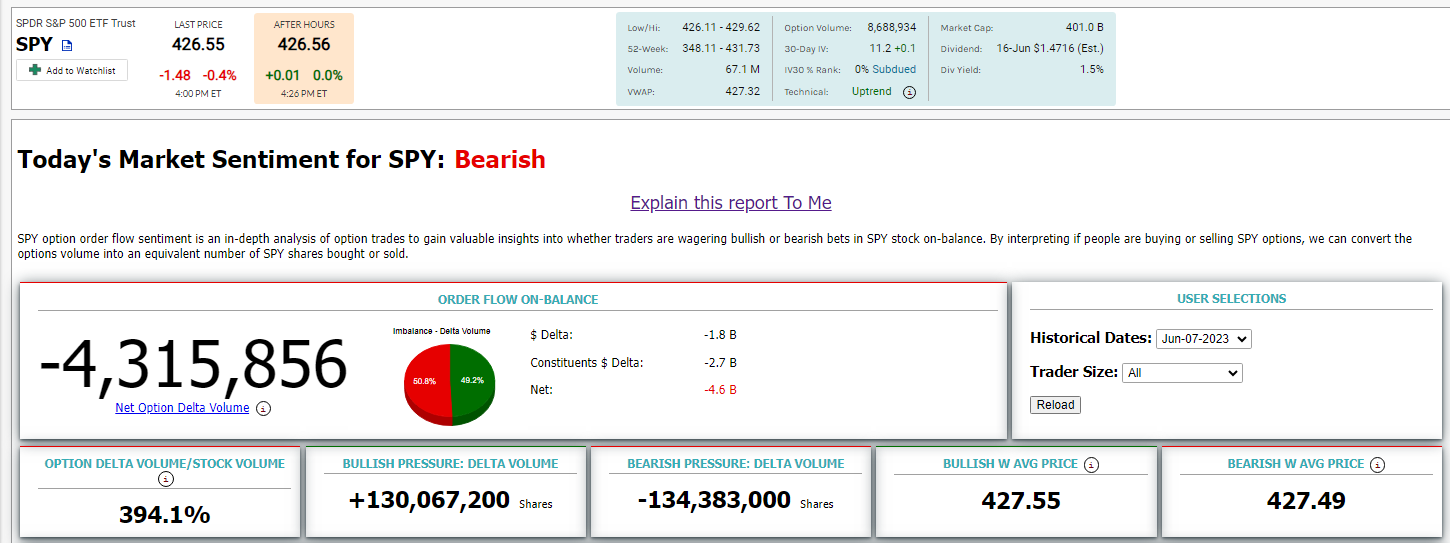Viewport: 1450px width, 543px height.
Task: Click the Uptrend technical label
Action: pos(871,92)
